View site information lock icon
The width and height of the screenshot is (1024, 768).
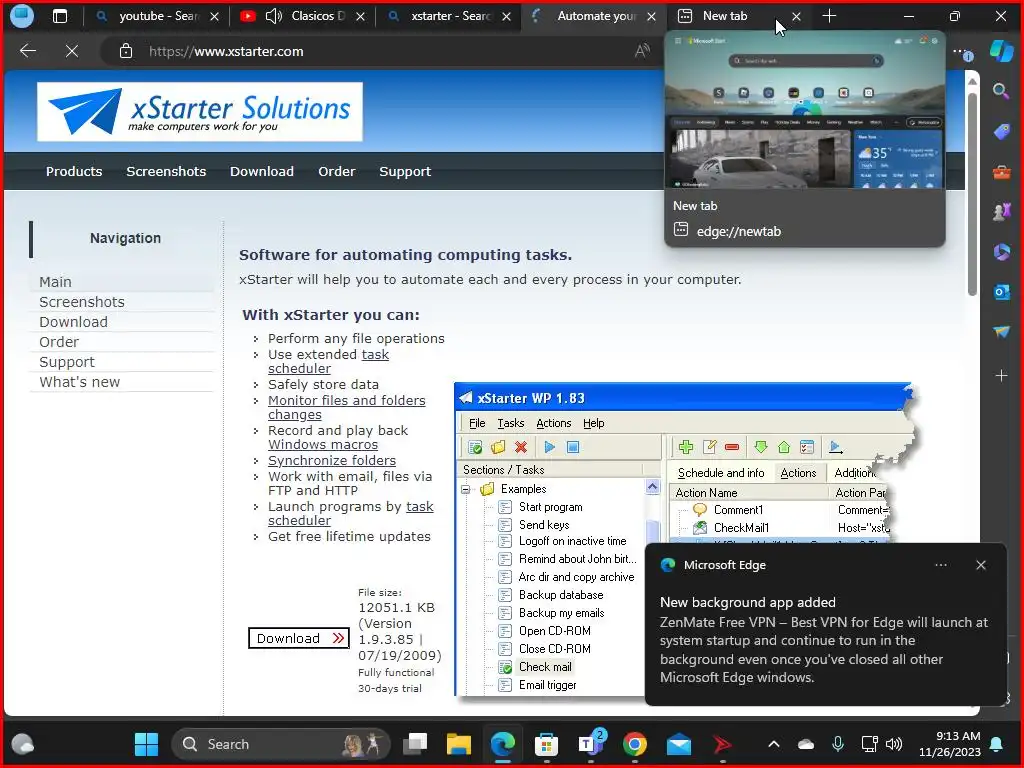[x=126, y=51]
